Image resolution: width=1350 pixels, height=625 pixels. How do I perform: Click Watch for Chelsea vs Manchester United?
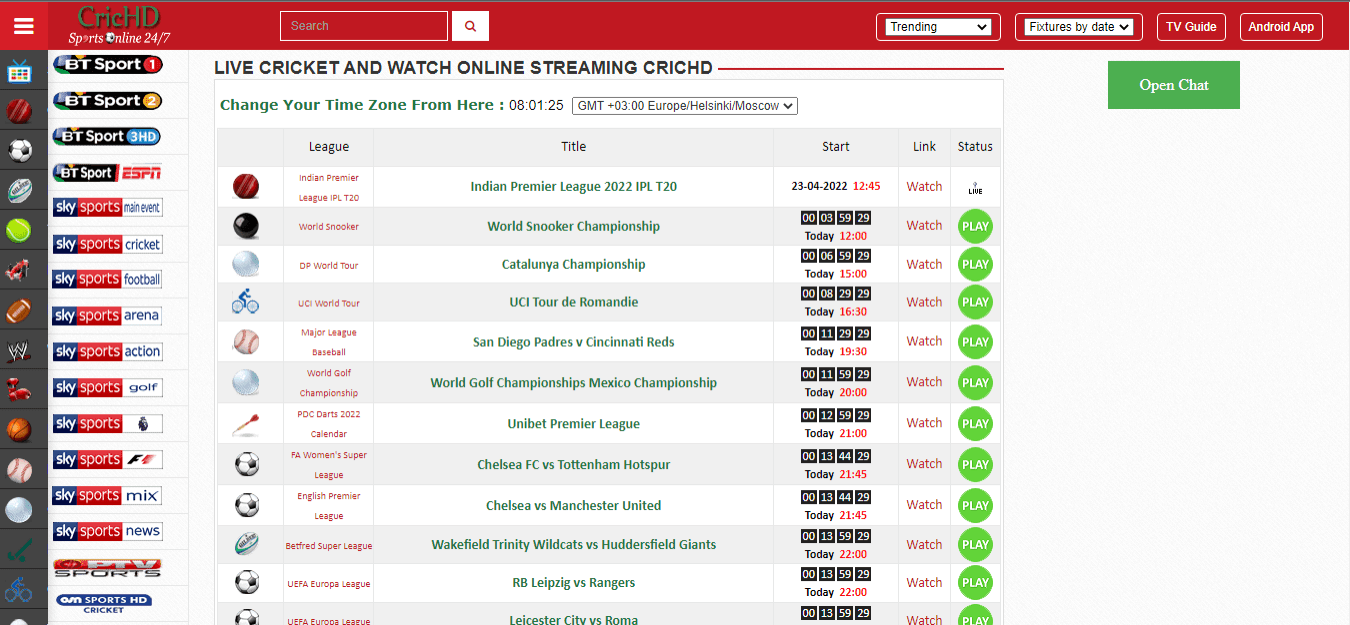[x=924, y=504]
